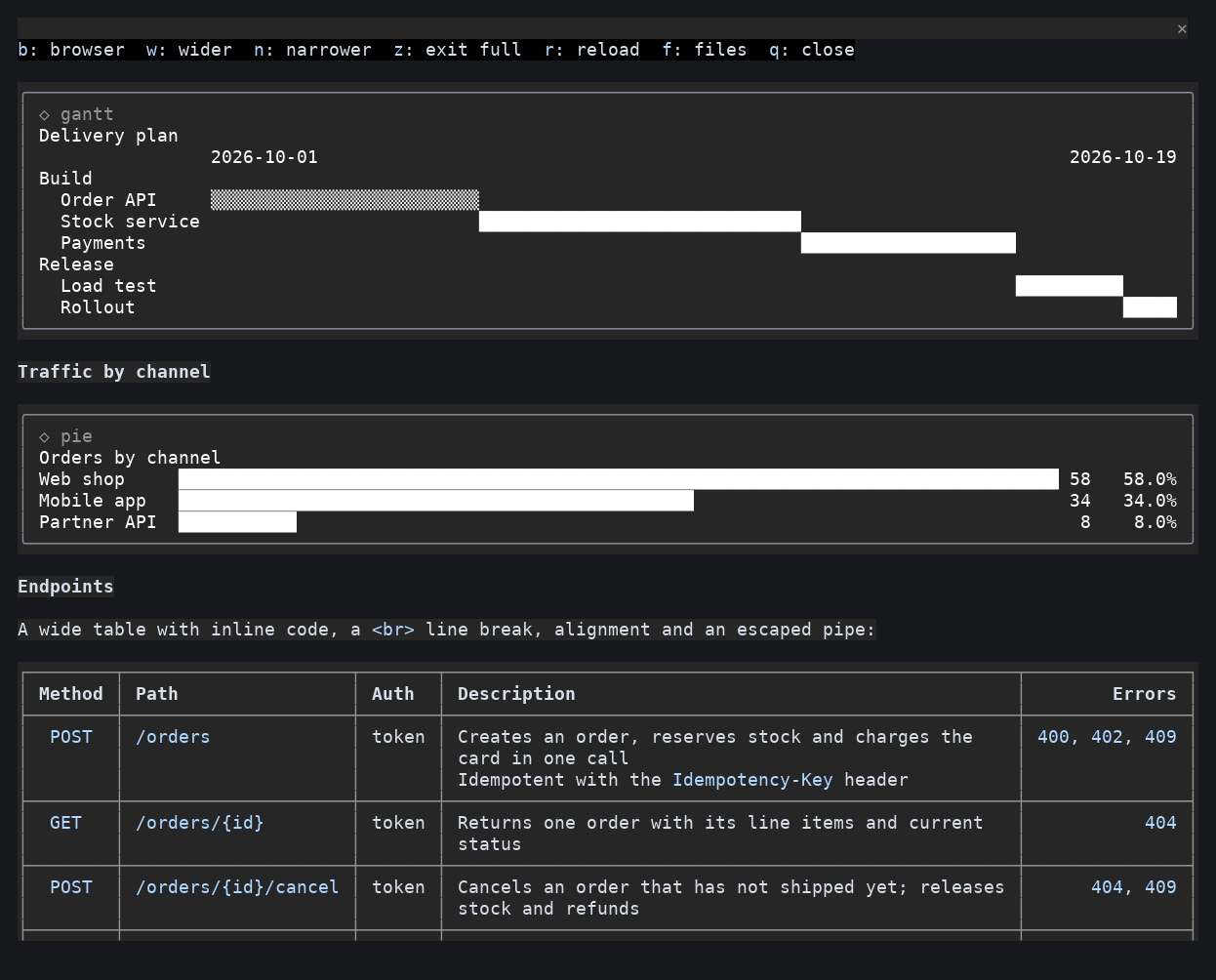Click the /orders/{id}/cancel path cell
Screen dimensions: 1216x980
(x=237, y=887)
